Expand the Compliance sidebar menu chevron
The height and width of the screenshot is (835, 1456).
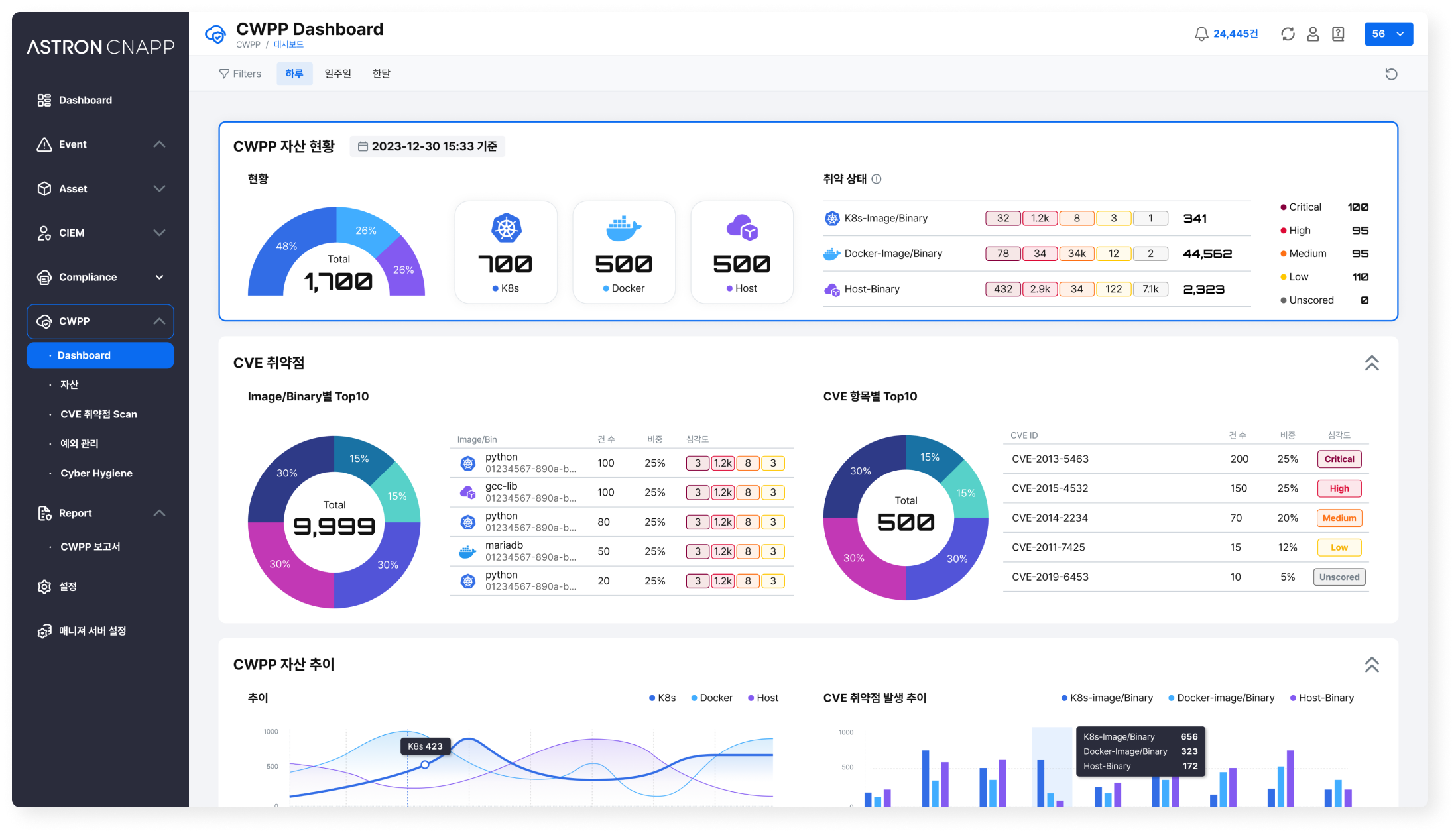[159, 277]
